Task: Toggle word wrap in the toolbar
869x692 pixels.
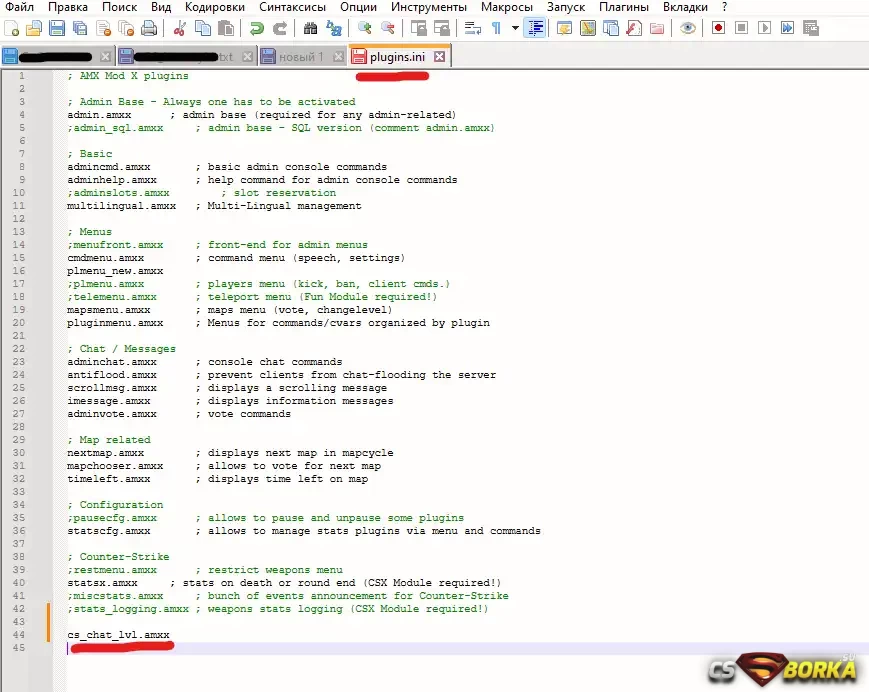Action: click(x=472, y=28)
